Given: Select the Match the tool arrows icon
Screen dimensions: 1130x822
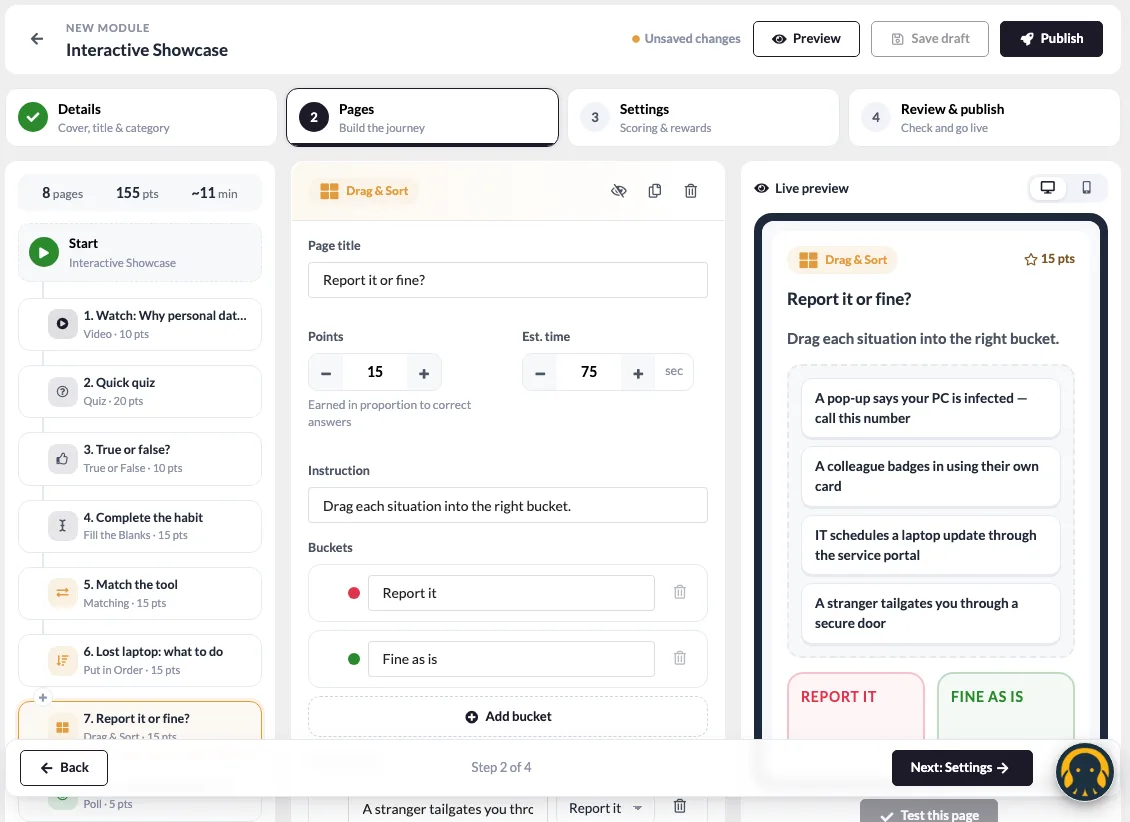Looking at the screenshot, I should [63, 593].
